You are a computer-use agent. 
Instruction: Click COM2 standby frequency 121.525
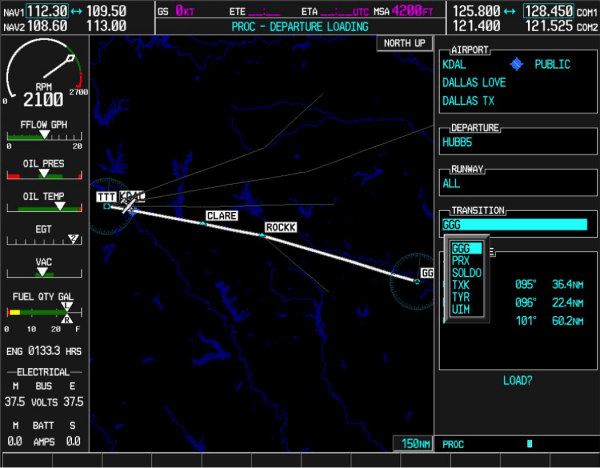pyautogui.click(x=549, y=26)
